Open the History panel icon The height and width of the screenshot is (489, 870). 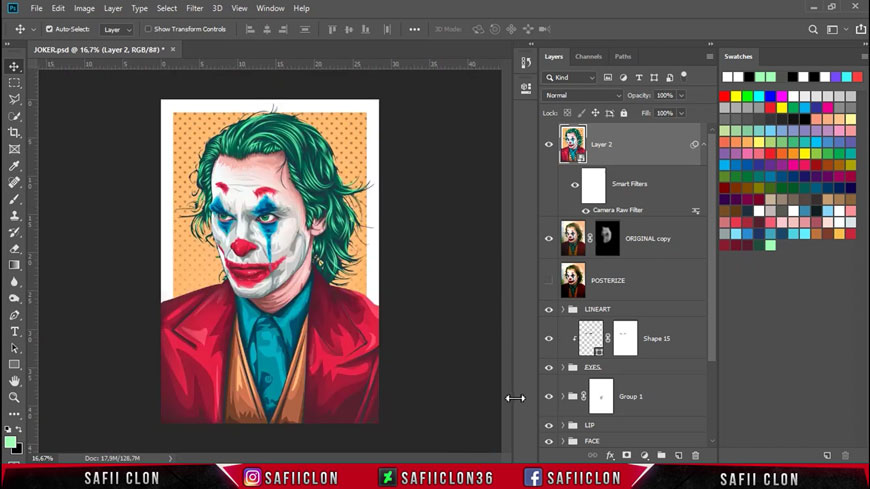pyautogui.click(x=526, y=63)
